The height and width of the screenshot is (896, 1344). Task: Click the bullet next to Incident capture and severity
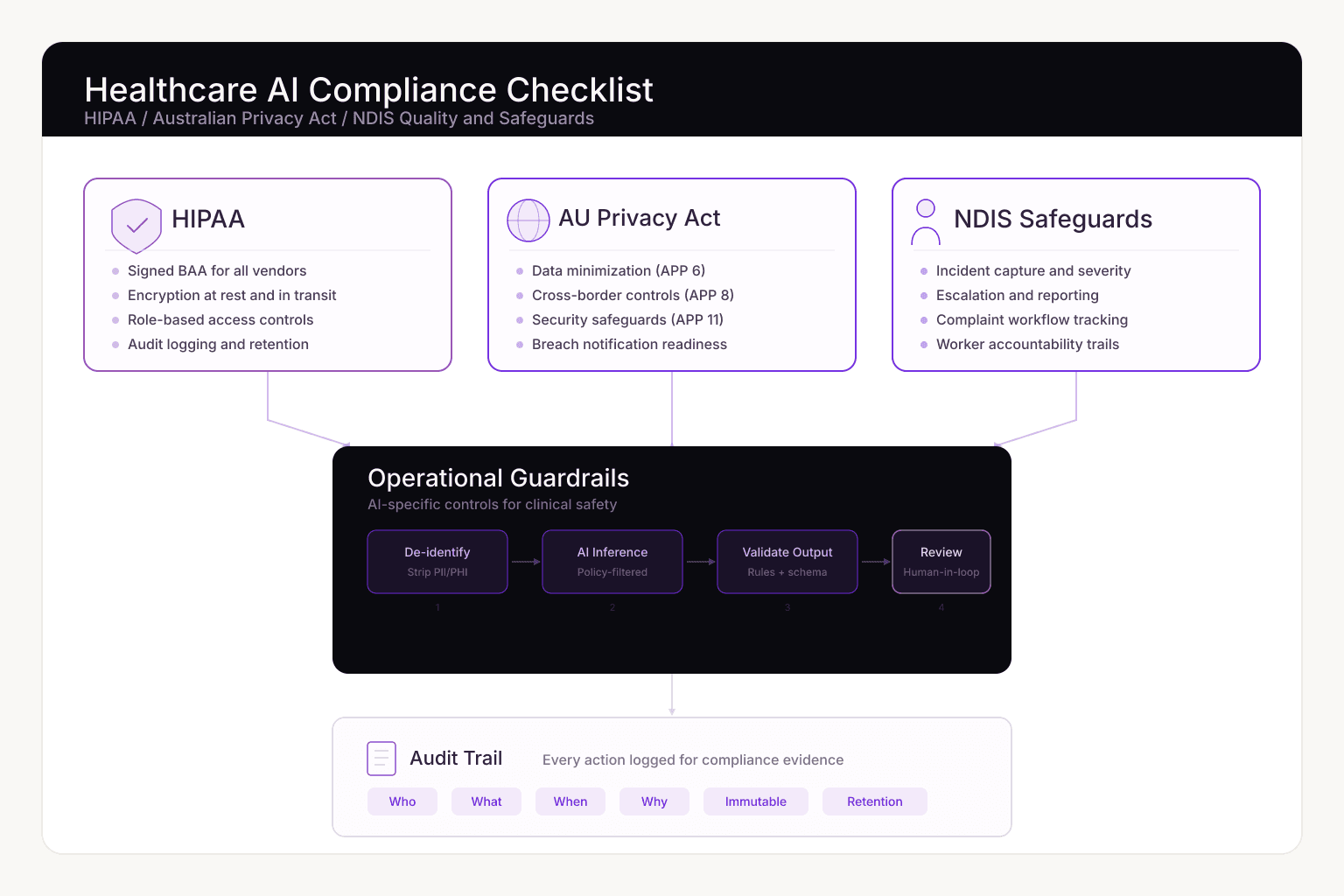click(925, 271)
